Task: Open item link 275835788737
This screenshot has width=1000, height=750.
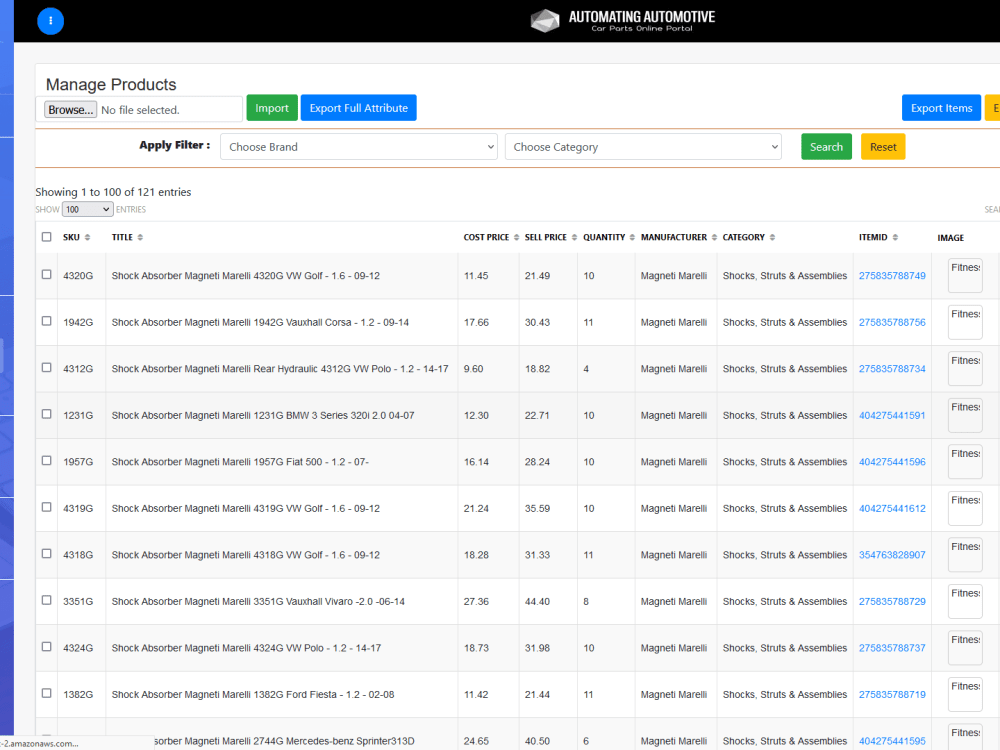Action: [892, 649]
